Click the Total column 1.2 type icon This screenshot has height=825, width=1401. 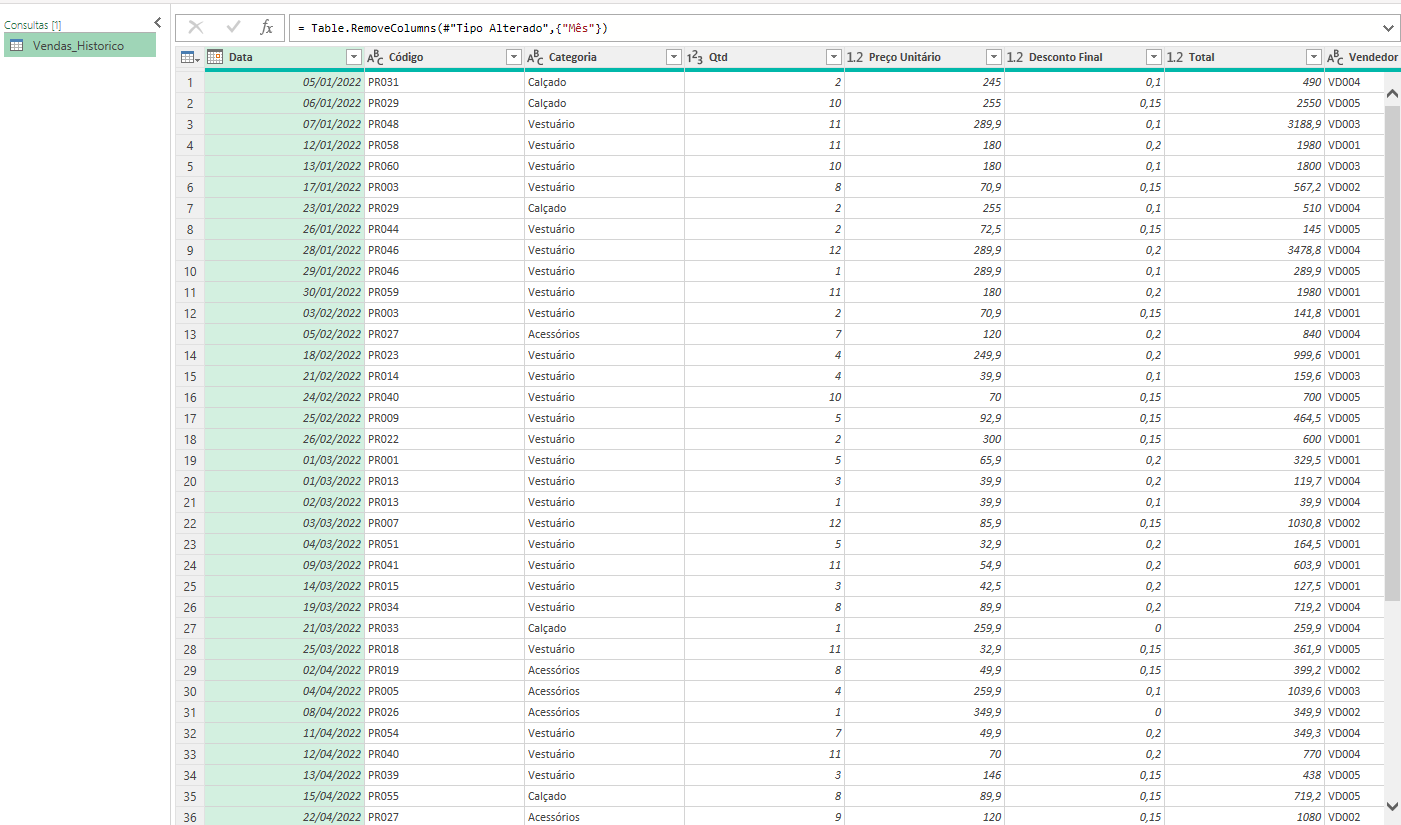[1175, 57]
